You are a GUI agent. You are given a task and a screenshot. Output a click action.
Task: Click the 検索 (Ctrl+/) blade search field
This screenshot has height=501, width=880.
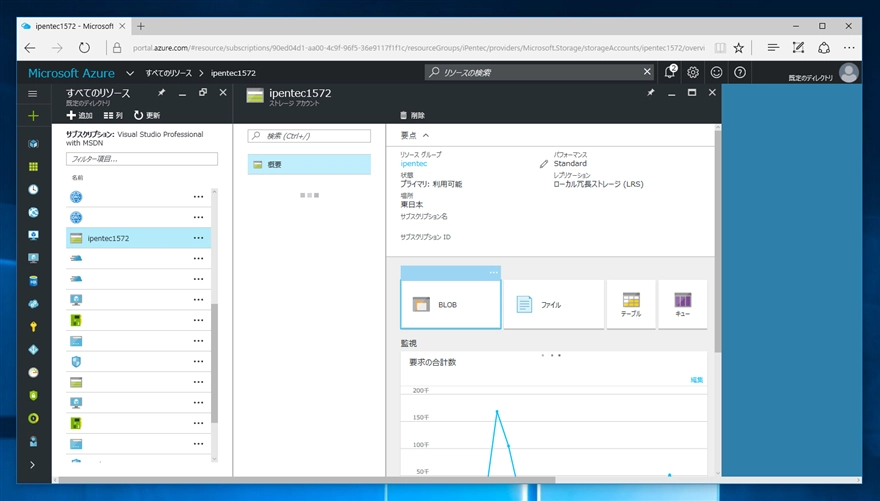pos(309,136)
